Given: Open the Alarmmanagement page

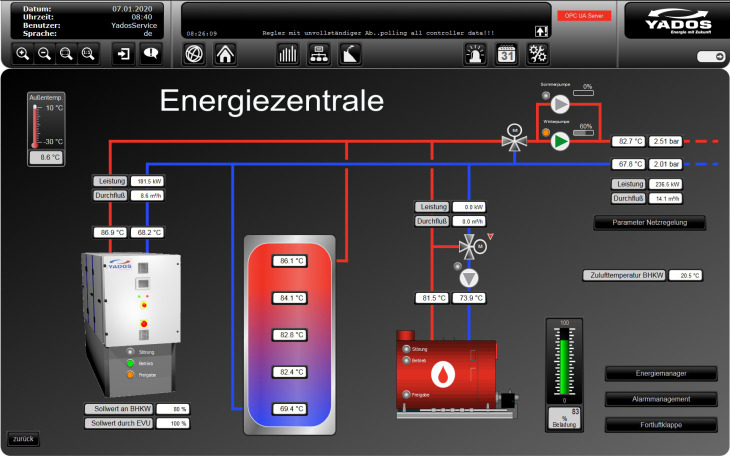Looking at the screenshot, I should coord(661,399).
